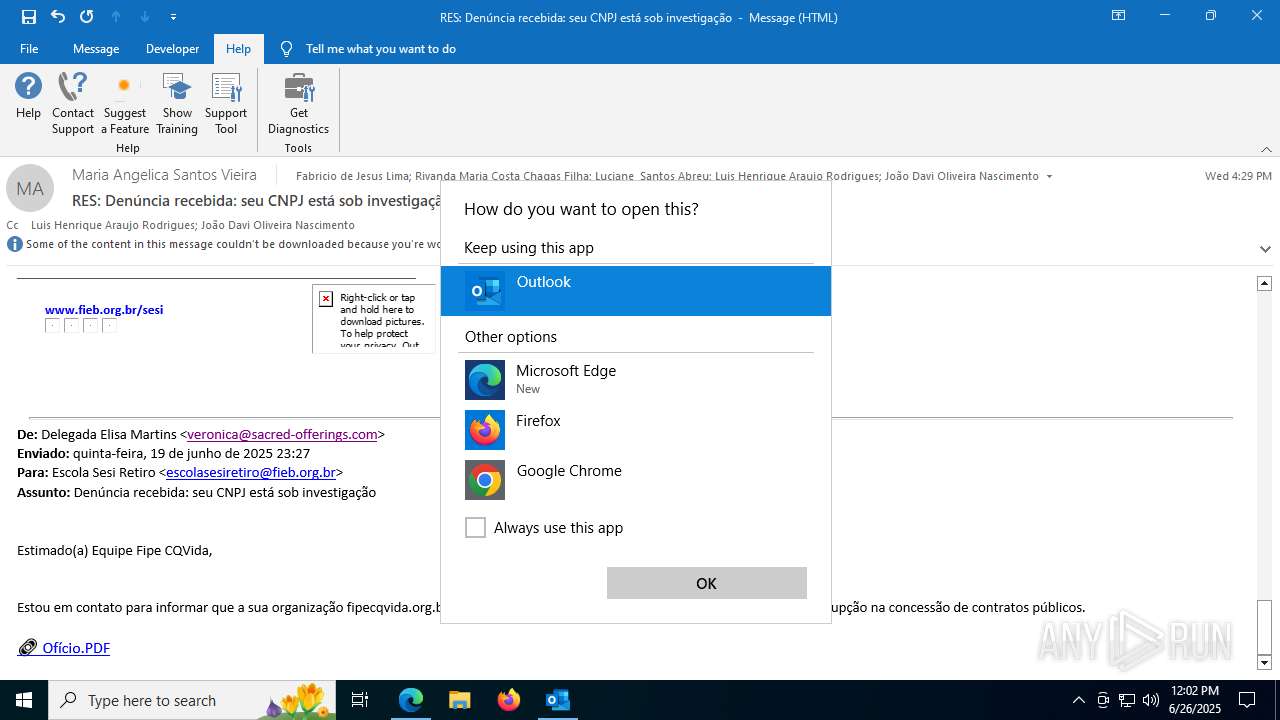Image resolution: width=1280 pixels, height=720 pixels.
Task: Open the File menu
Action: click(x=29, y=48)
